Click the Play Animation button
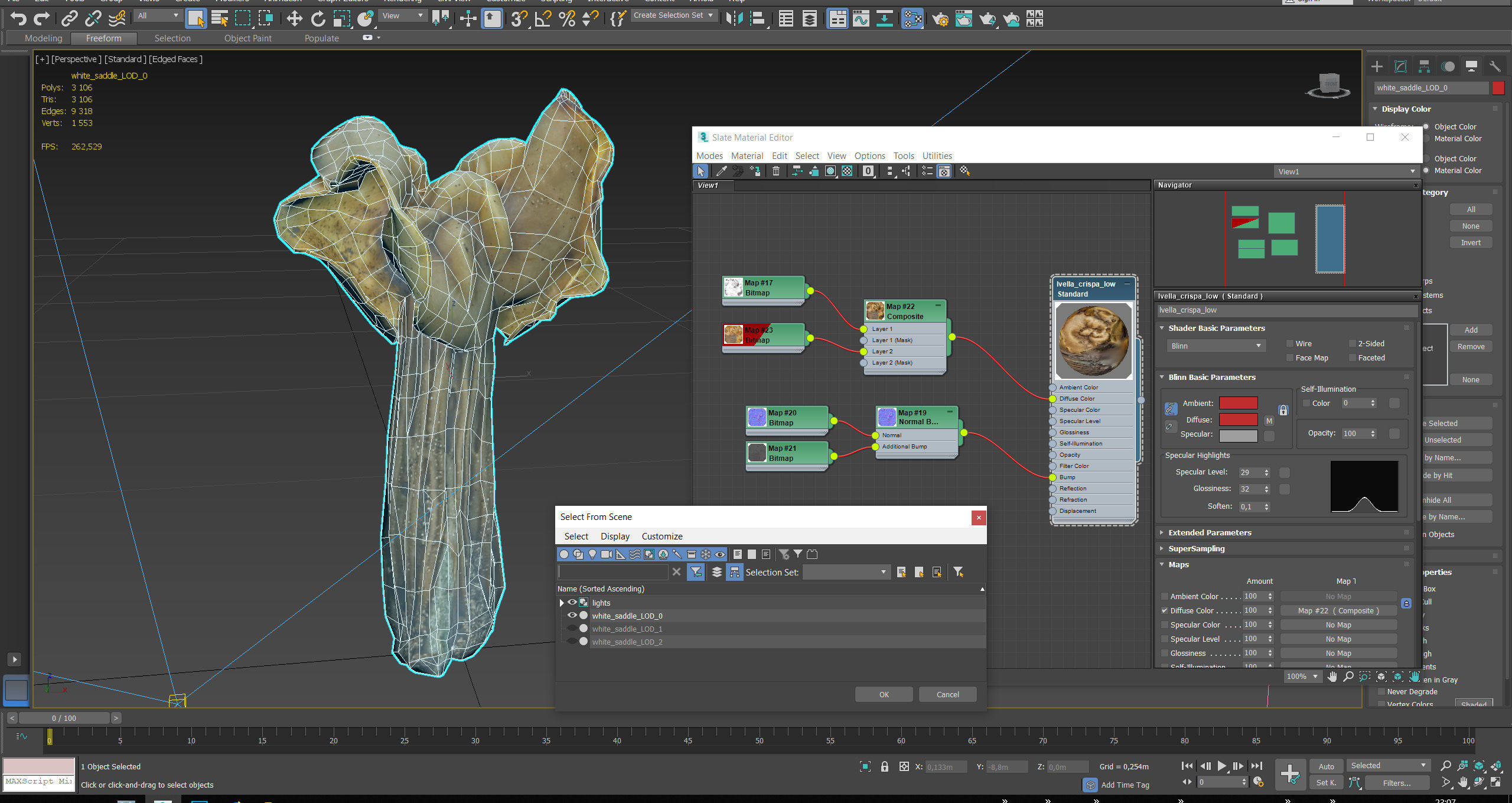The height and width of the screenshot is (803, 1512). tap(1221, 766)
